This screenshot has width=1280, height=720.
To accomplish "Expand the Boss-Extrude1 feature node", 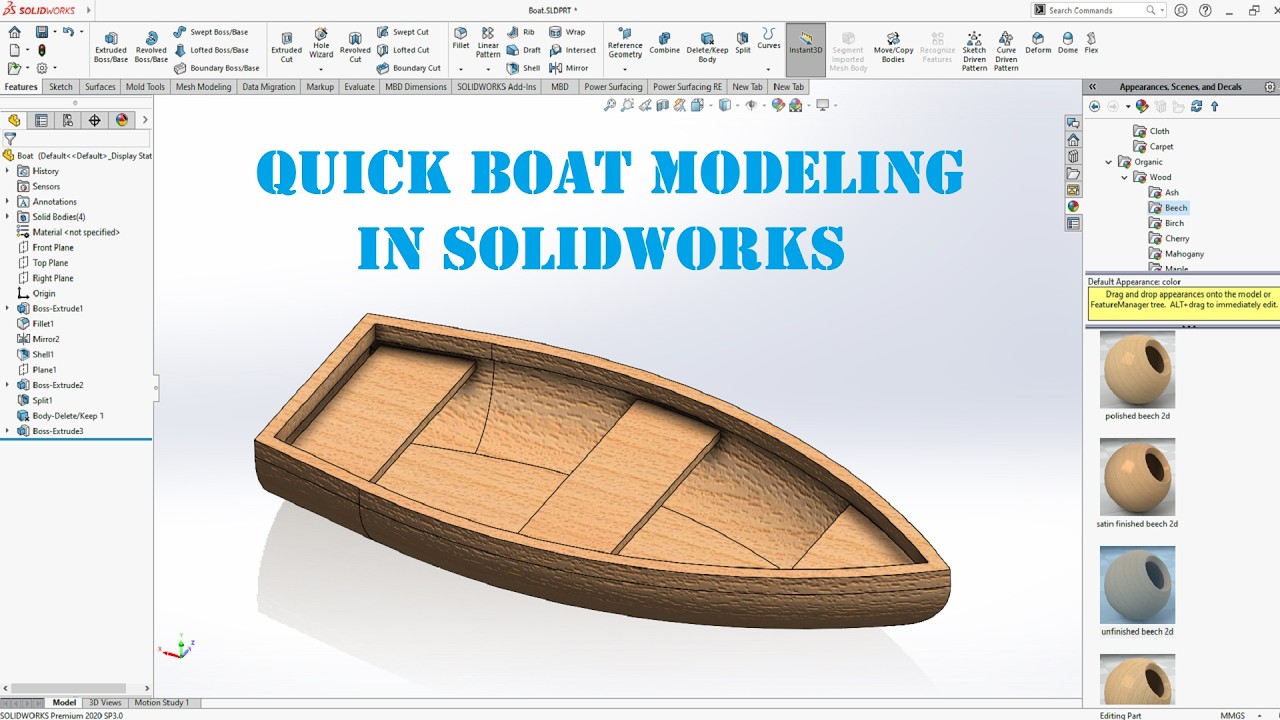I will coord(8,309).
